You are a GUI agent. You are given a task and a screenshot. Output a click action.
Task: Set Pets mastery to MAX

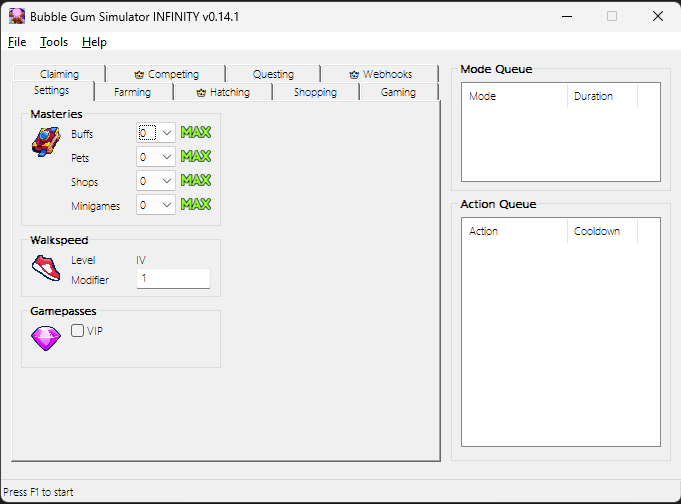click(x=196, y=156)
